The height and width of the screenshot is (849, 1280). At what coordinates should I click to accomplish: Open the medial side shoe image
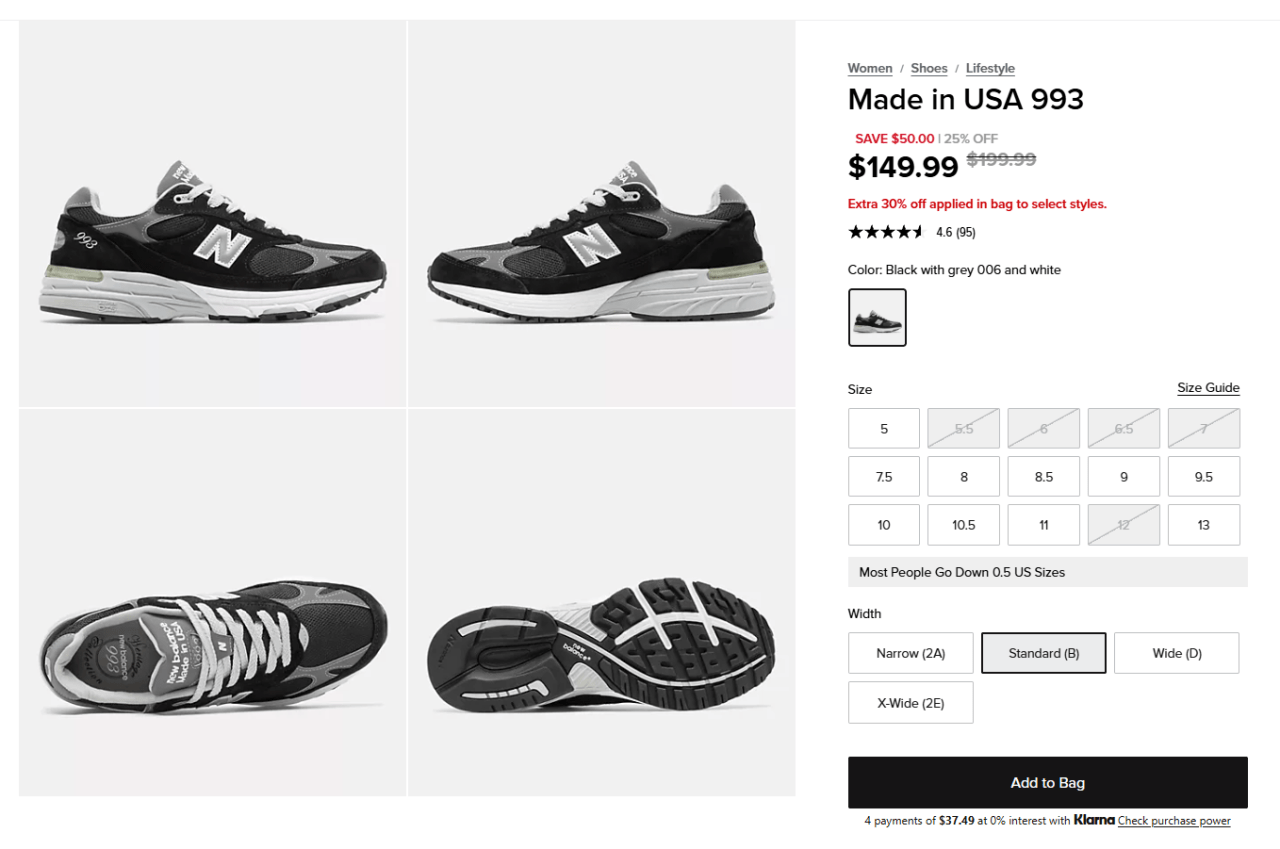602,213
